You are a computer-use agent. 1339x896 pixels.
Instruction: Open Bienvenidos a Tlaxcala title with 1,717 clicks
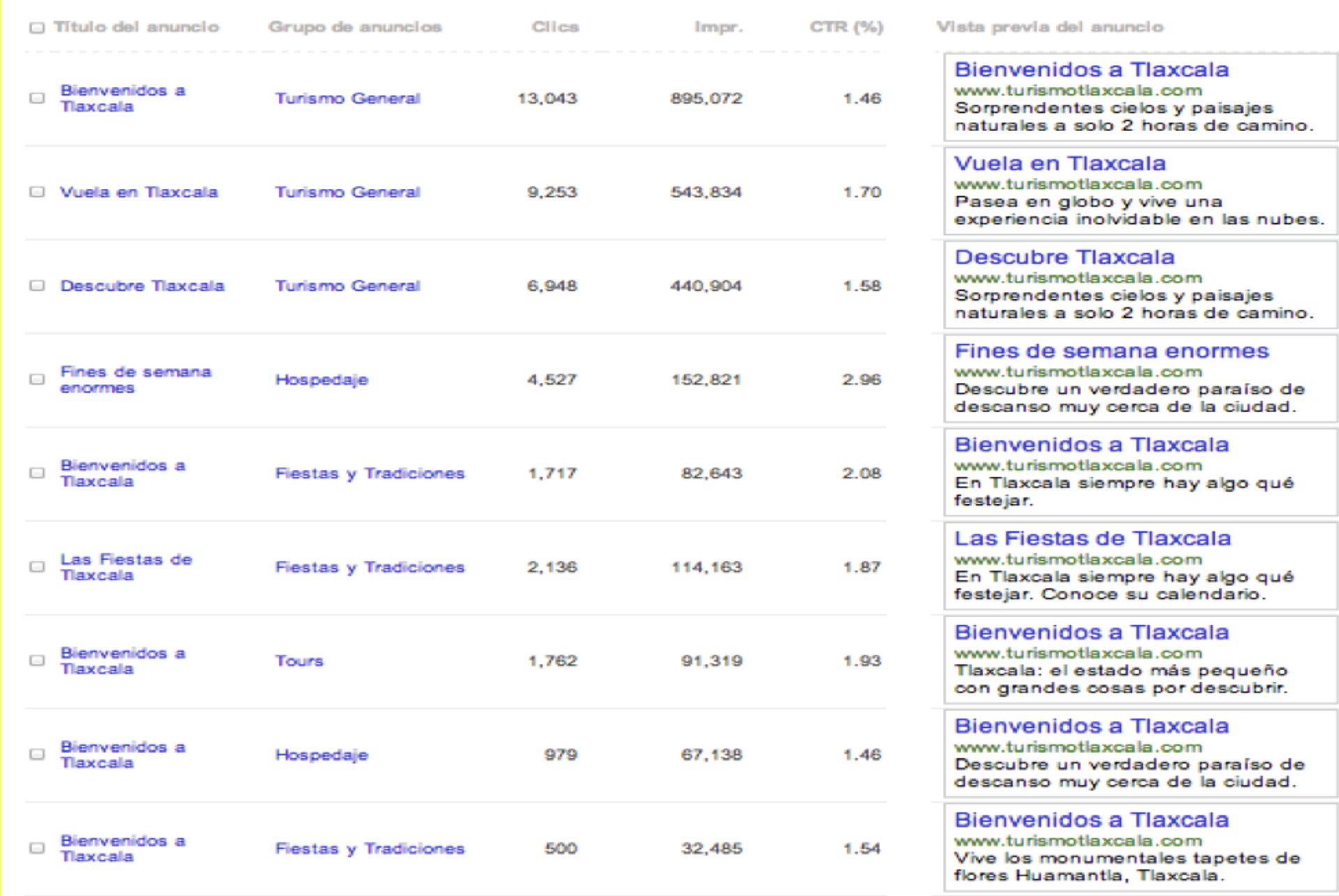click(x=123, y=473)
